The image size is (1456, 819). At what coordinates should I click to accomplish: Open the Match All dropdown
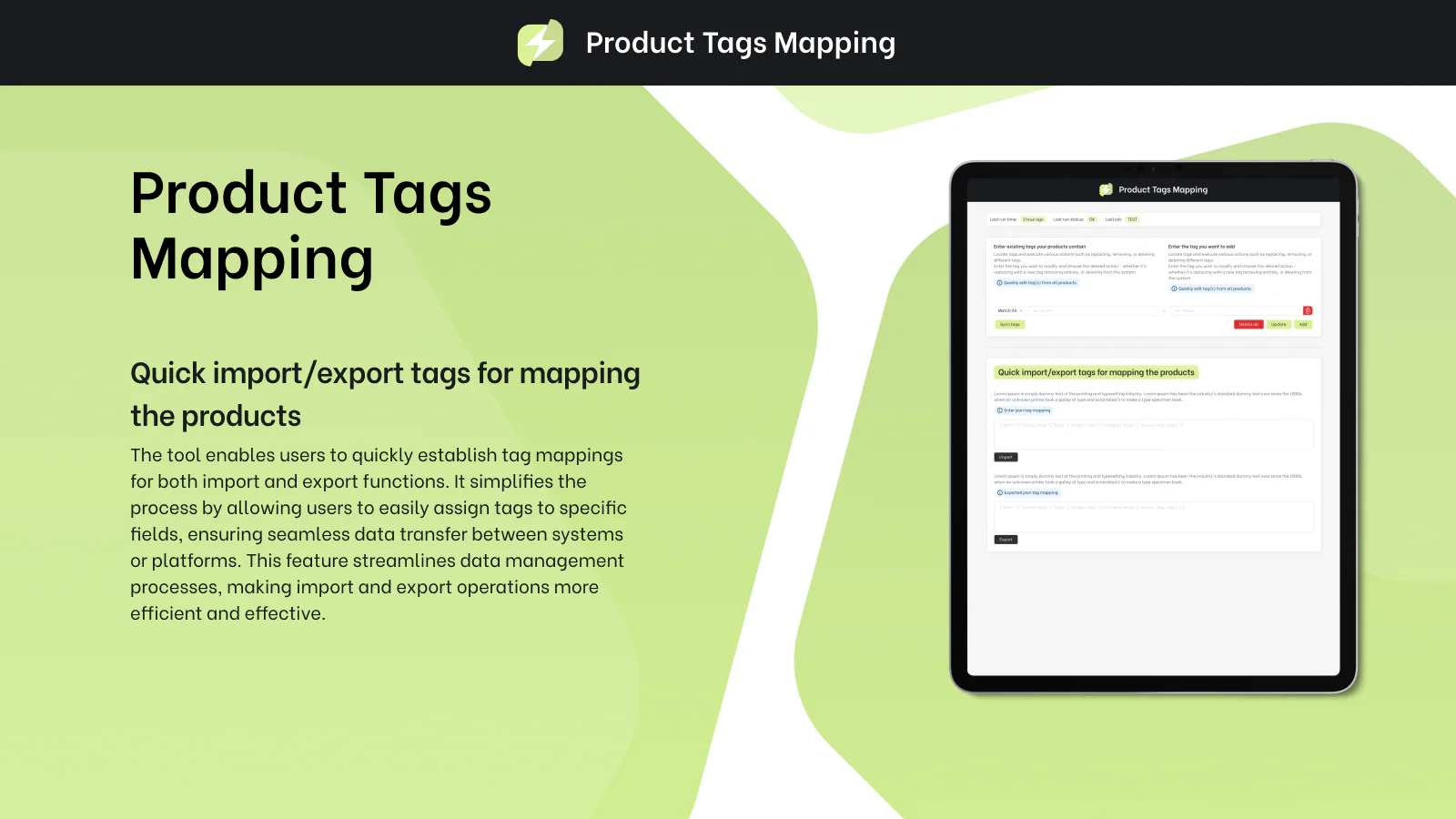[1010, 311]
